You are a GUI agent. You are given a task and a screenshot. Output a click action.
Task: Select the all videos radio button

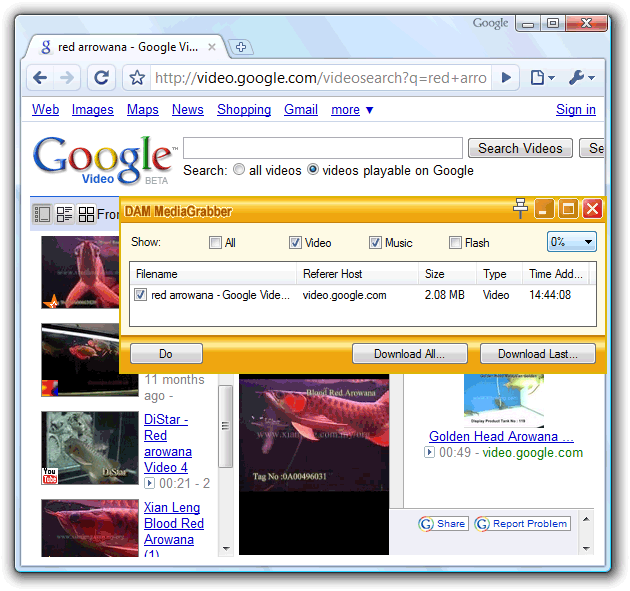click(239, 170)
